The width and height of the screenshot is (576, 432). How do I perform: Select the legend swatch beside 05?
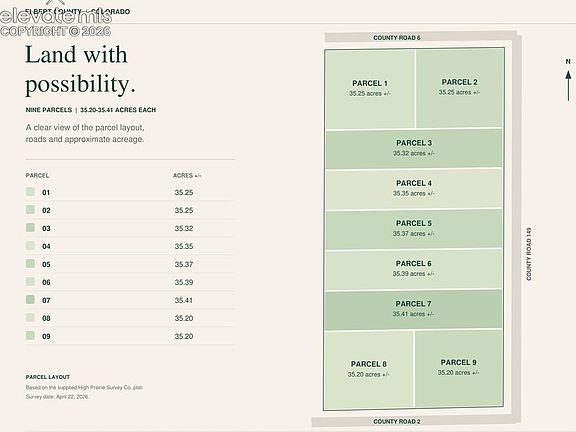pos(30,263)
